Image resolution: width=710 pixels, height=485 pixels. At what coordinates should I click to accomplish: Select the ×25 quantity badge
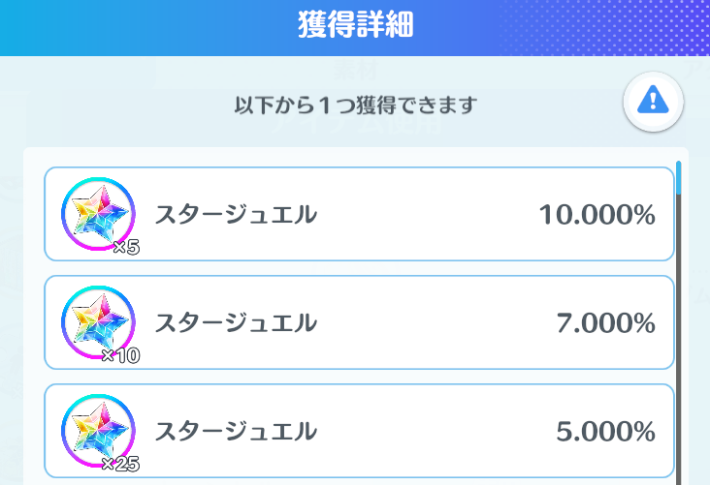click(x=122, y=464)
